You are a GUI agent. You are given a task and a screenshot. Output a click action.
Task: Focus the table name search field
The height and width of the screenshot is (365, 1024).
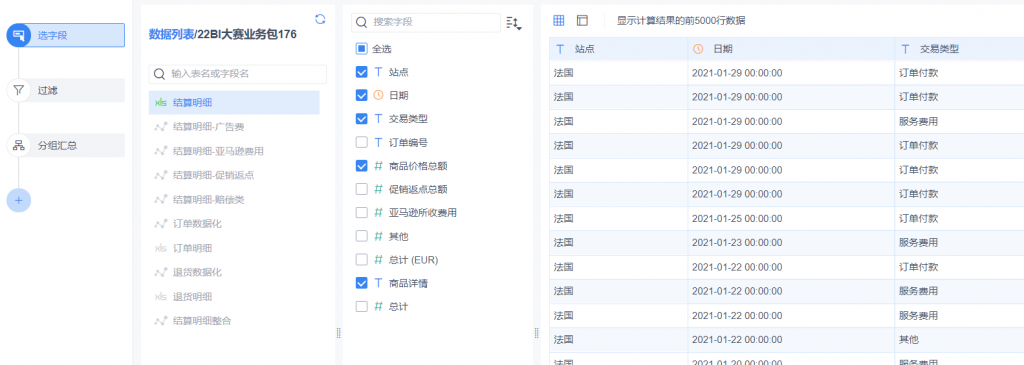[238, 74]
